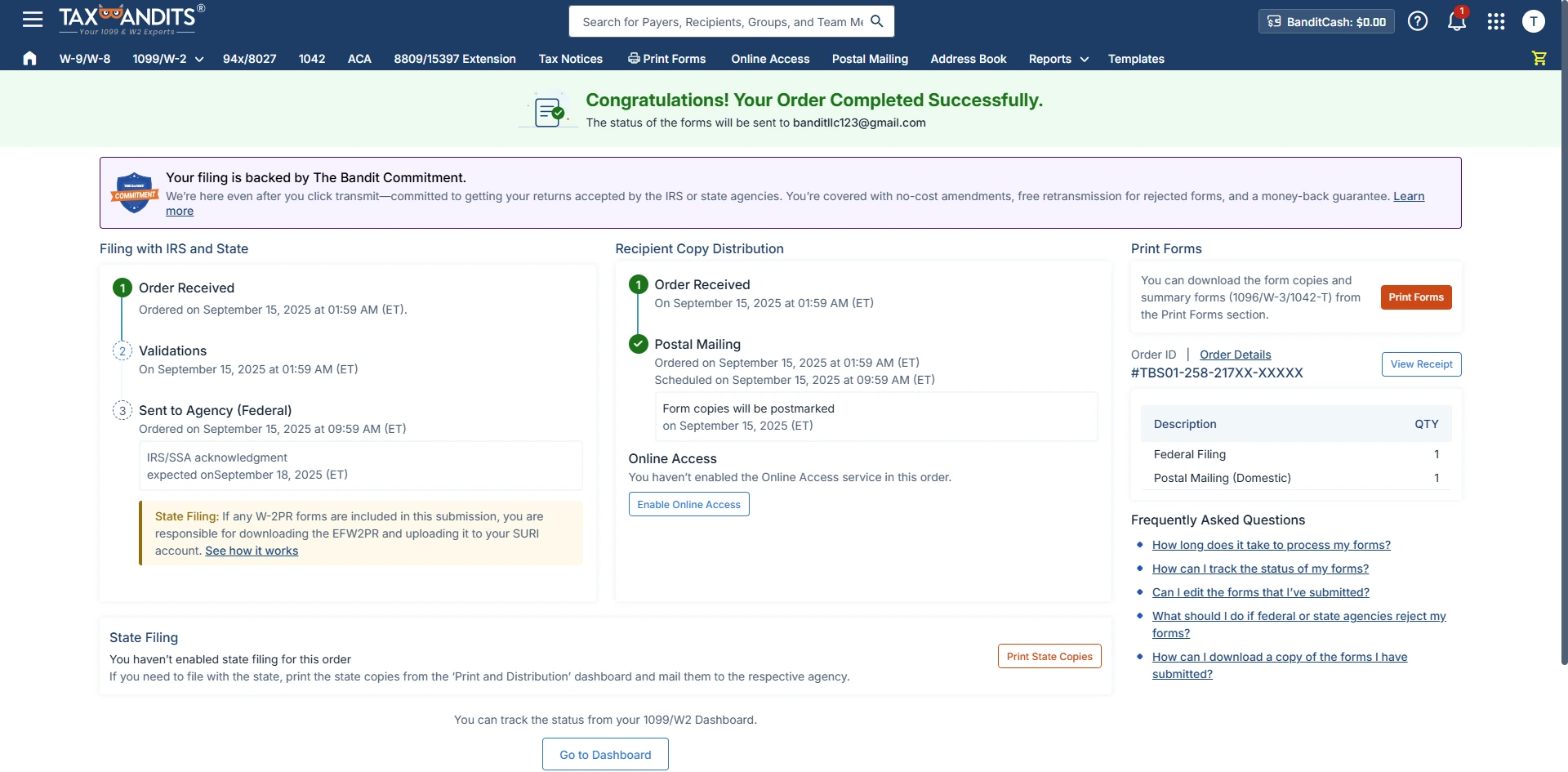Open the Order Details link
1568x772 pixels.
(x=1235, y=354)
